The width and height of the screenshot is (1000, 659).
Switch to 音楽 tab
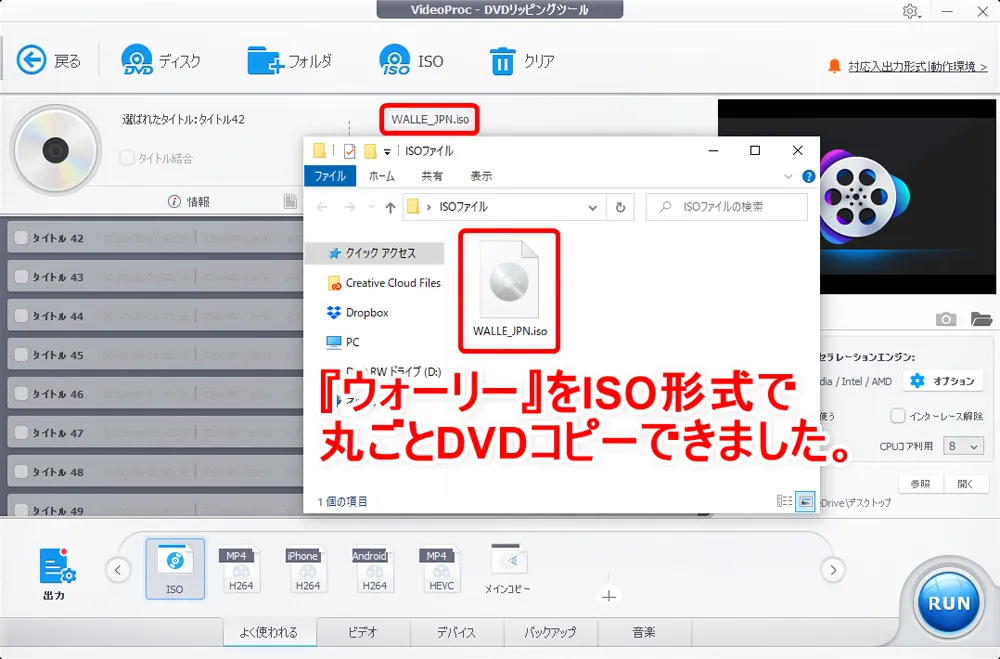(x=644, y=632)
